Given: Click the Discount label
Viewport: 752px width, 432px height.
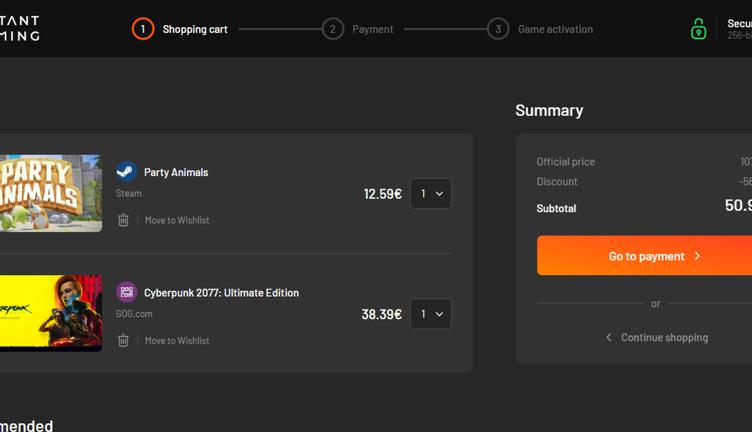Looking at the screenshot, I should tap(557, 182).
